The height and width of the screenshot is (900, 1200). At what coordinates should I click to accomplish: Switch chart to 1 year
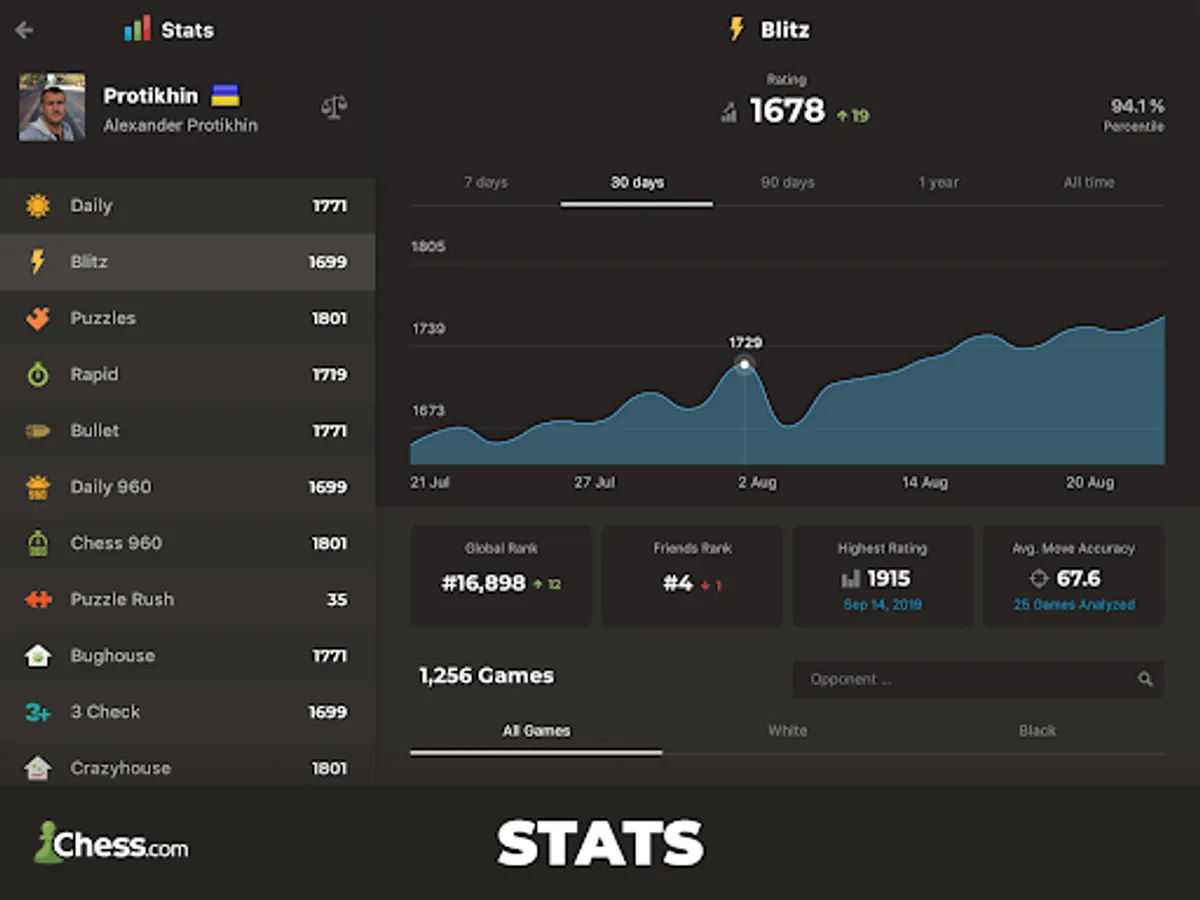(x=938, y=182)
